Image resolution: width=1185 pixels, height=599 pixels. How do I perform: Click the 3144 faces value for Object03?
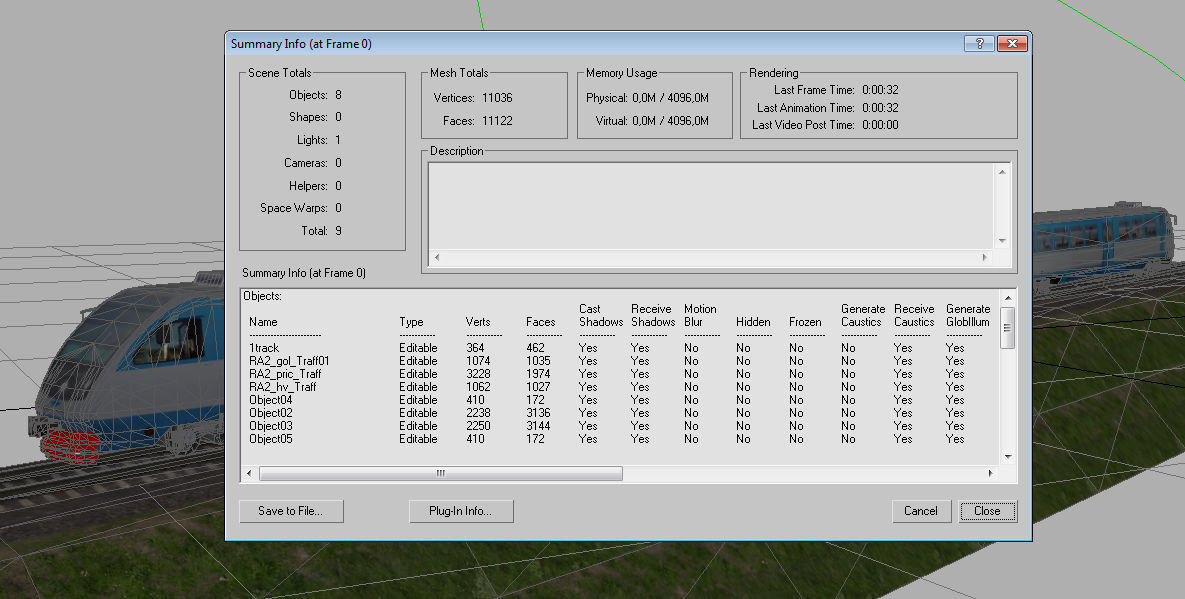pos(538,426)
